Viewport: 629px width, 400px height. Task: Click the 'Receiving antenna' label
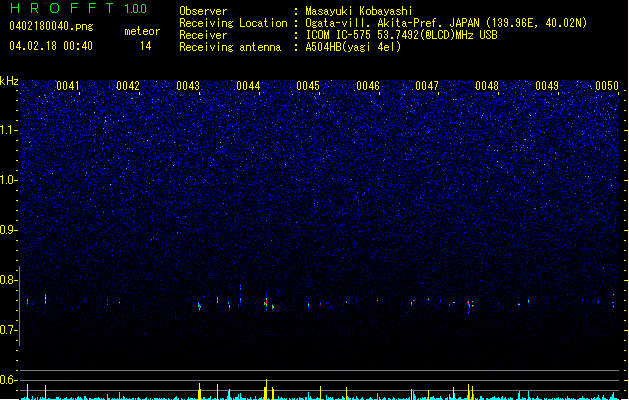click(x=230, y=47)
